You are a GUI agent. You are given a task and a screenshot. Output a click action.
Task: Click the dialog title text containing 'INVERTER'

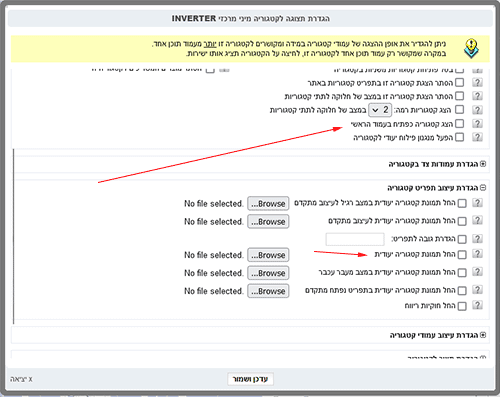click(x=251, y=18)
